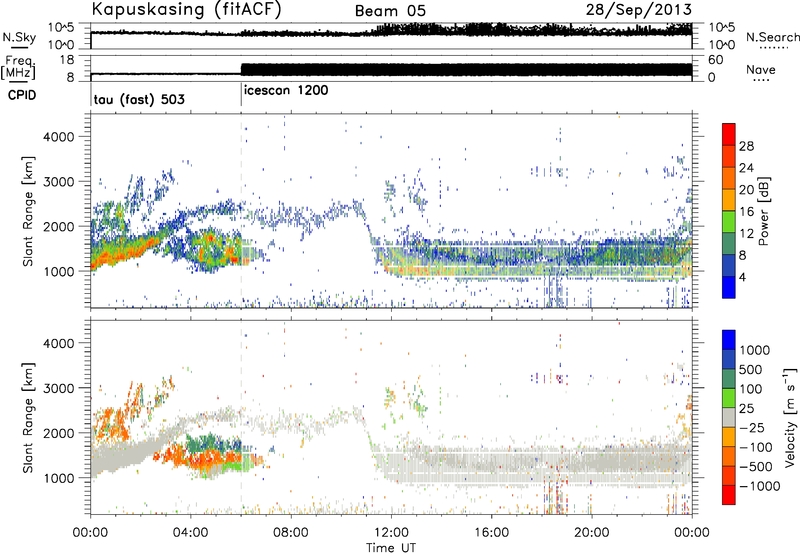Viewport: 800px width, 554px height.
Task: Click the Nave legend label
Action: (761, 69)
